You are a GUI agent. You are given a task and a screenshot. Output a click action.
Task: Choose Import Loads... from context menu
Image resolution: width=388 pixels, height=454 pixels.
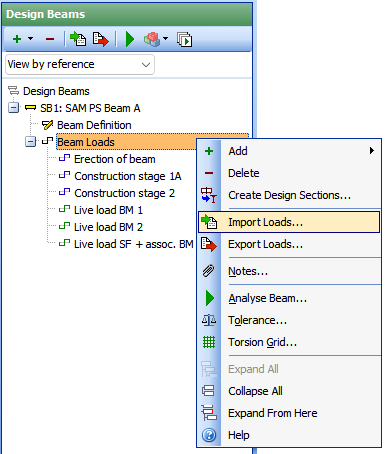(x=289, y=222)
